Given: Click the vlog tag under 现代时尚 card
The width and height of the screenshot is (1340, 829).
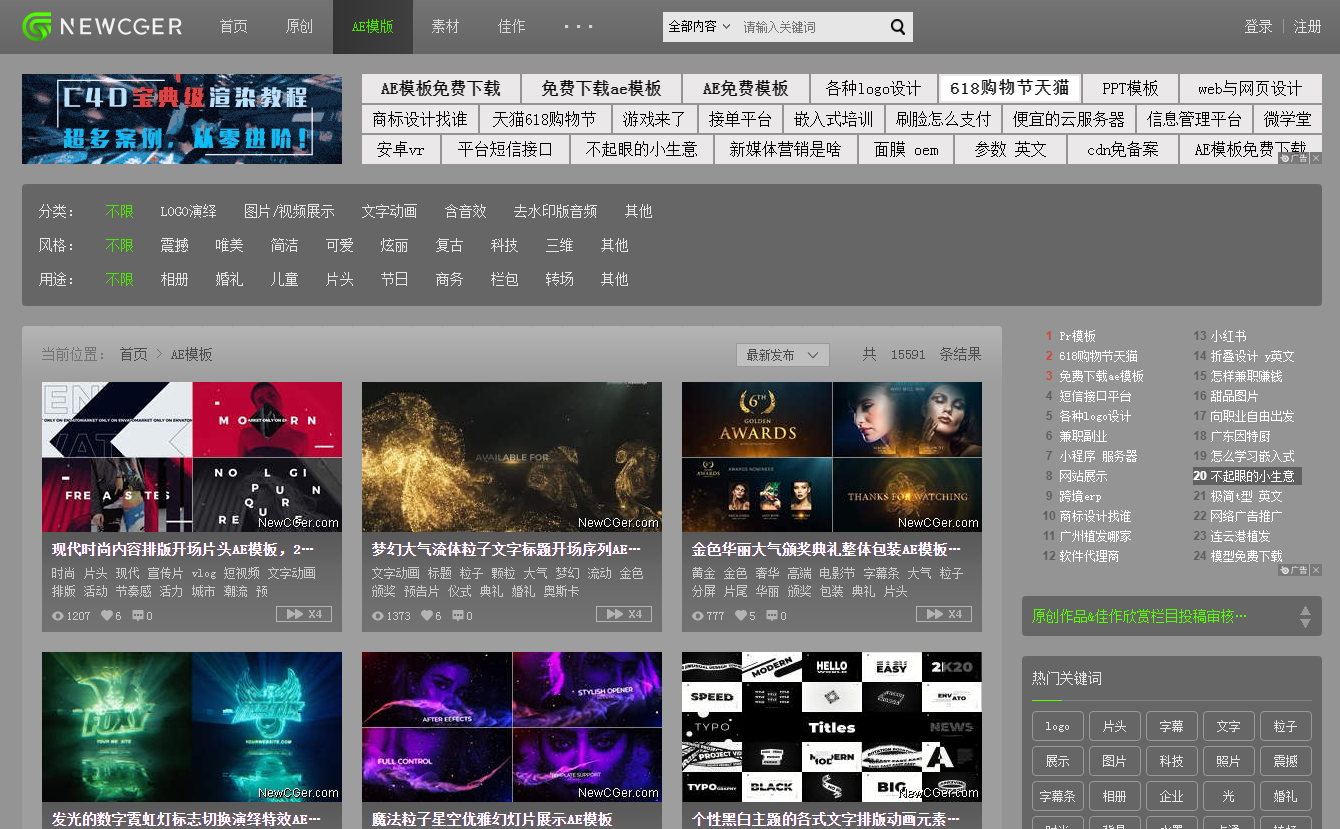Looking at the screenshot, I should [x=204, y=574].
